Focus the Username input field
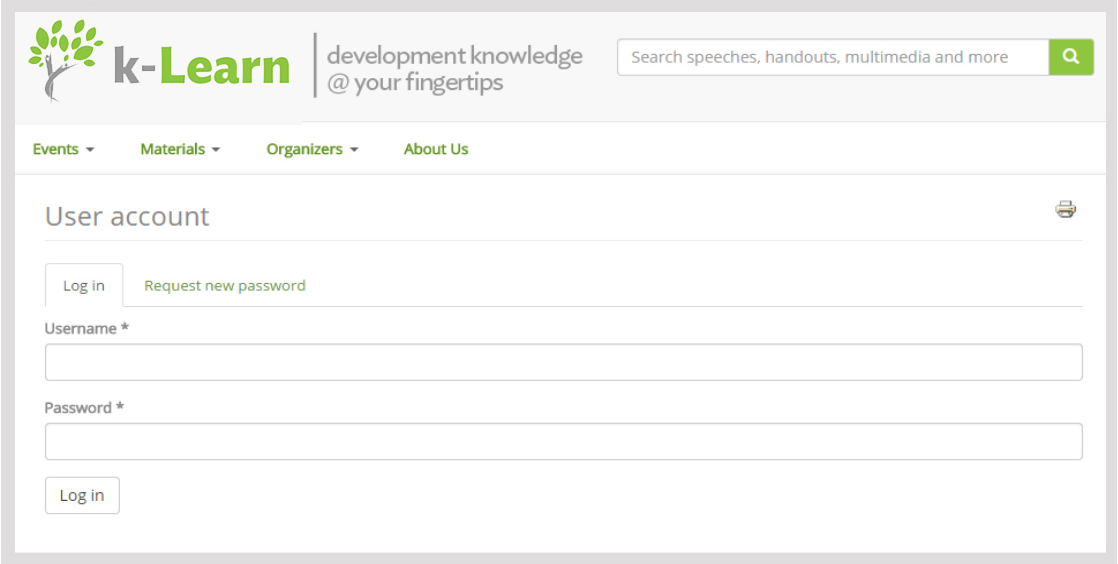 (563, 362)
